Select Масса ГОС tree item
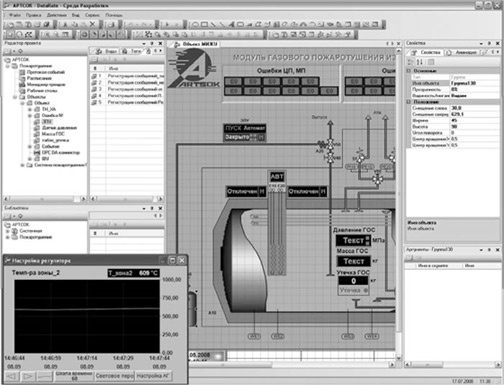This screenshot has width=504, height=385. [53, 134]
